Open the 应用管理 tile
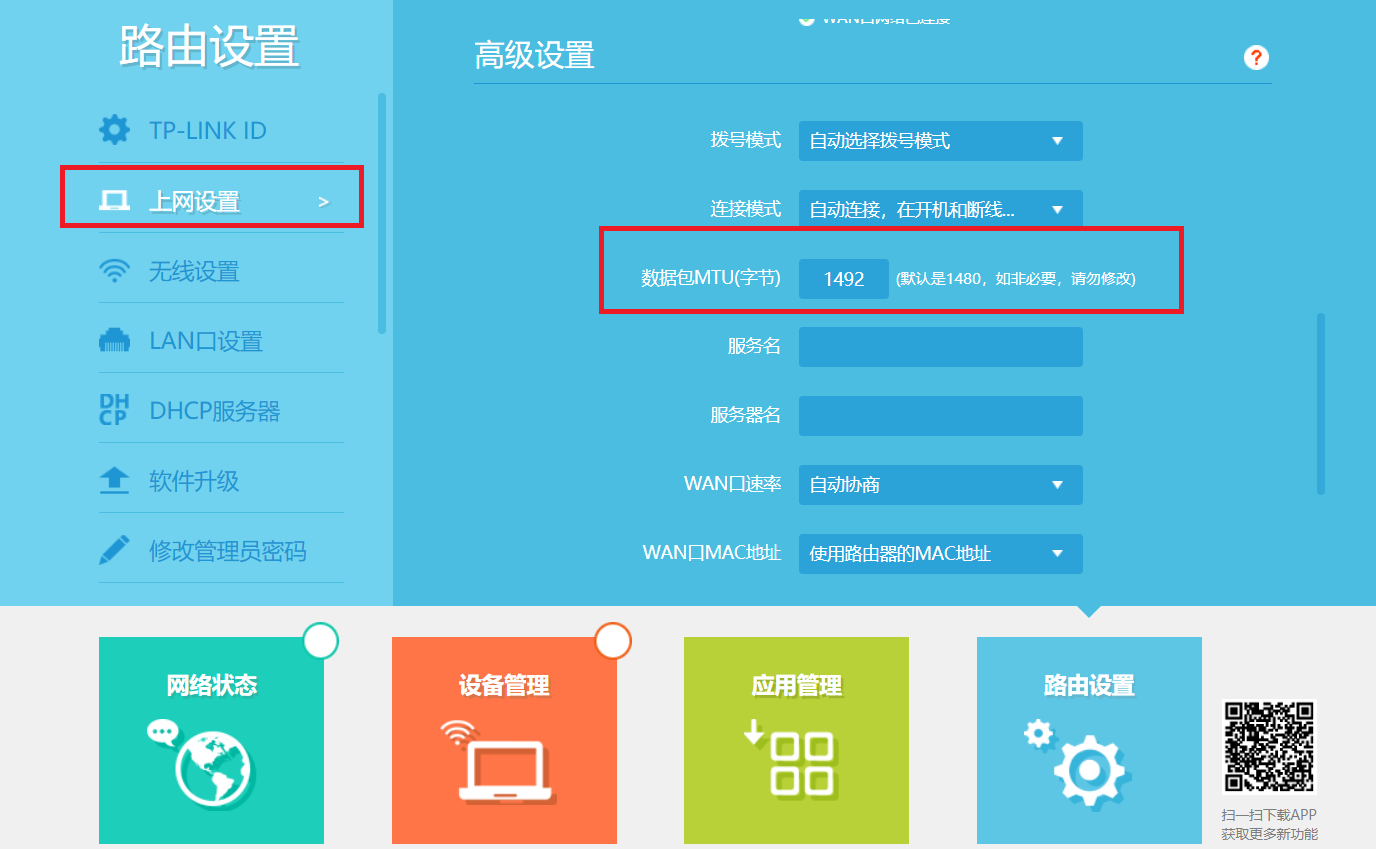1376x849 pixels. click(x=796, y=740)
